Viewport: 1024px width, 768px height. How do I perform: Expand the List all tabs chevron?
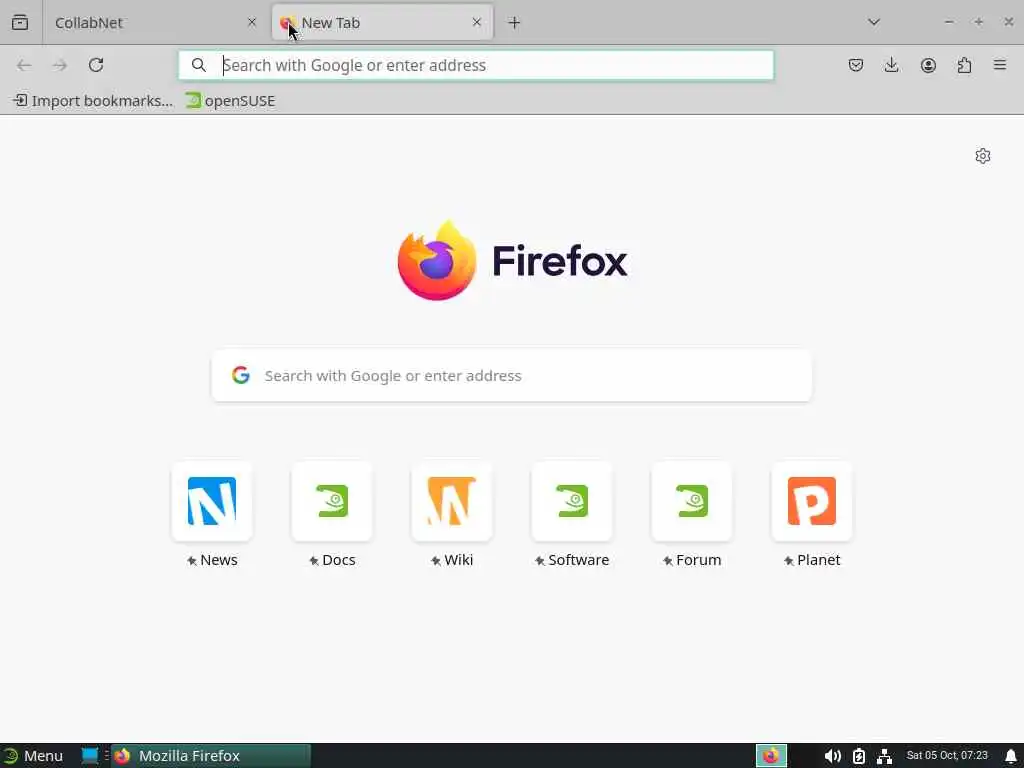(x=874, y=22)
